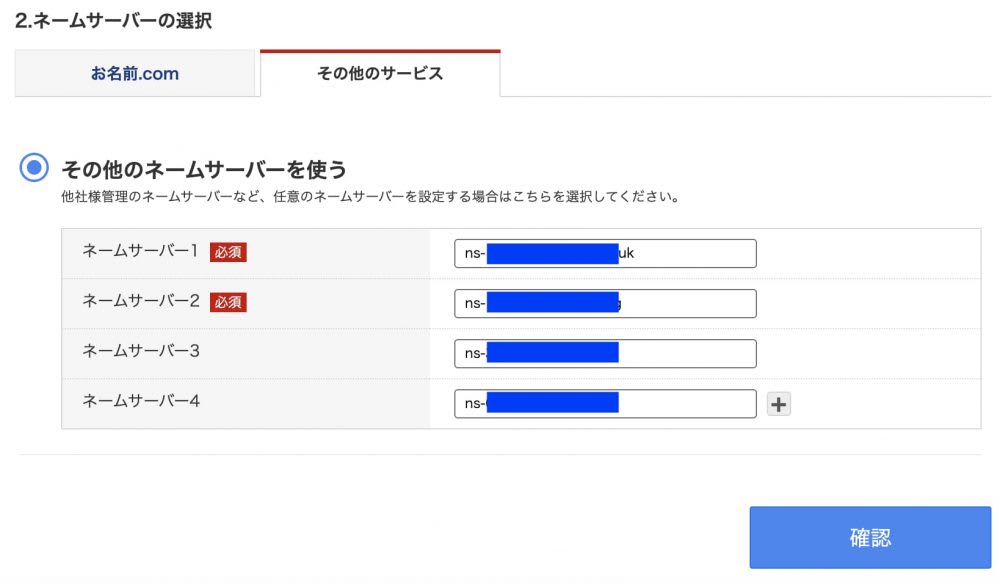Click inside the ネームサーバー1 input field
Screen dimensions: 1000x584
click(x=605, y=253)
